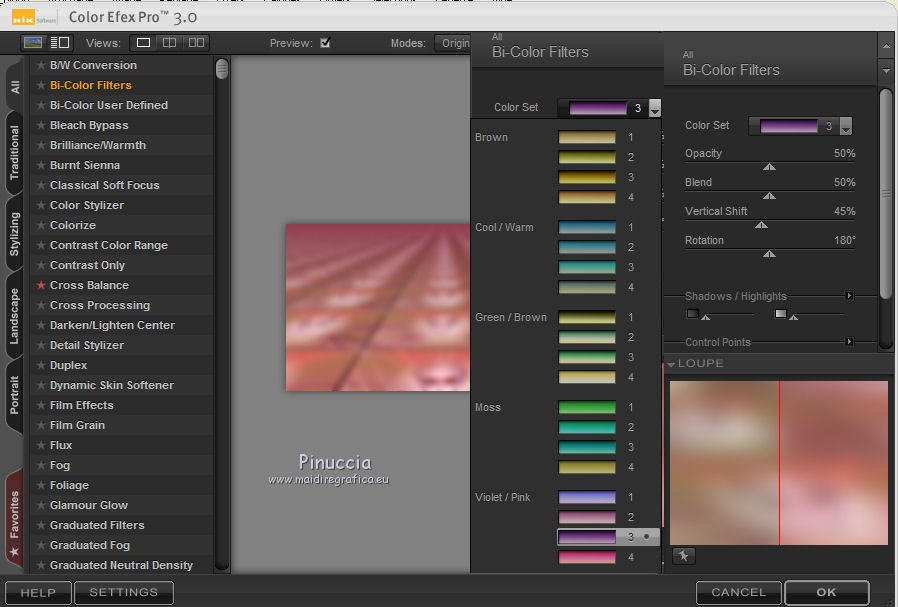
Task: Toggle the Preview checkbox
Action: (x=325, y=43)
